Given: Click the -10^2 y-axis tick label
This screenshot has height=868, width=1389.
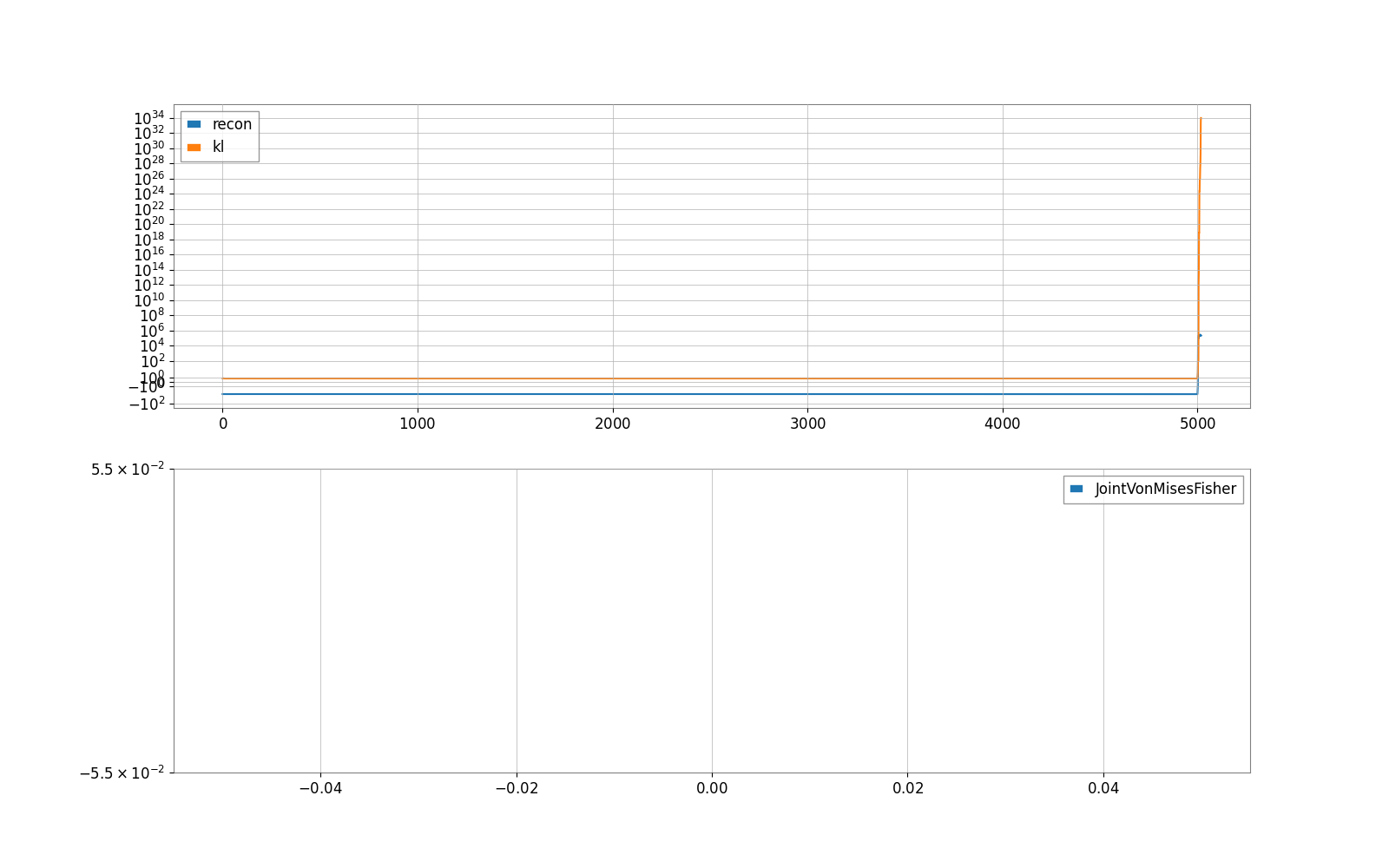Looking at the screenshot, I should 147,403.
